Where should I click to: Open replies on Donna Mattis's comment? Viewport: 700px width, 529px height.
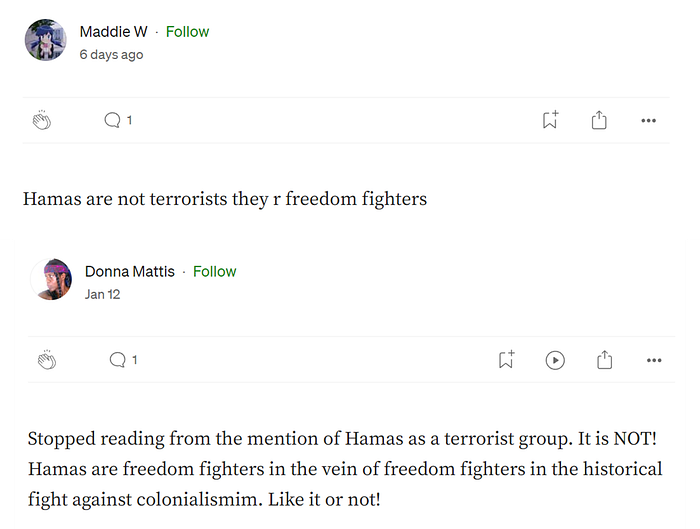123,360
